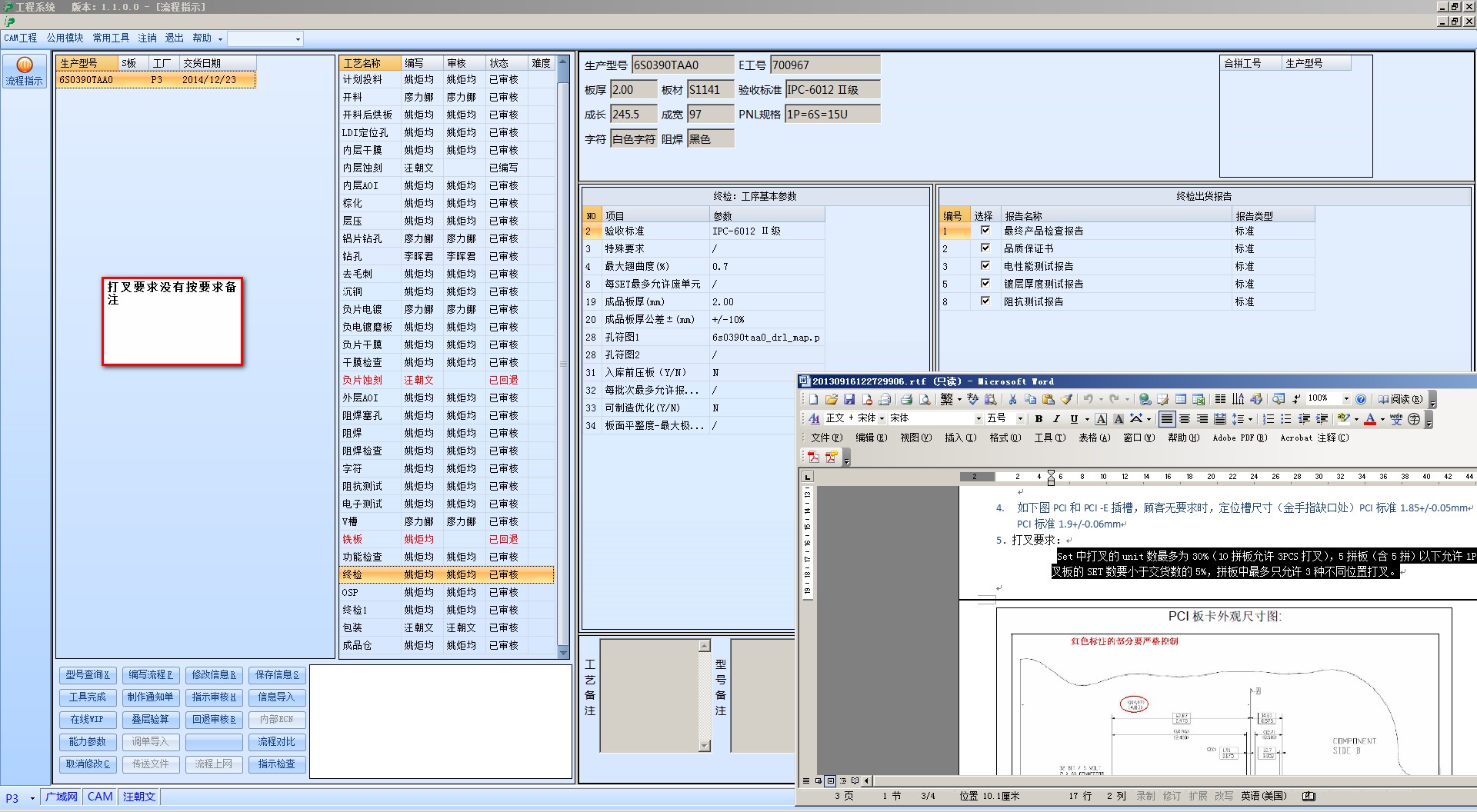Select the 6S0390TAA0 row in model list

[x=155, y=80]
